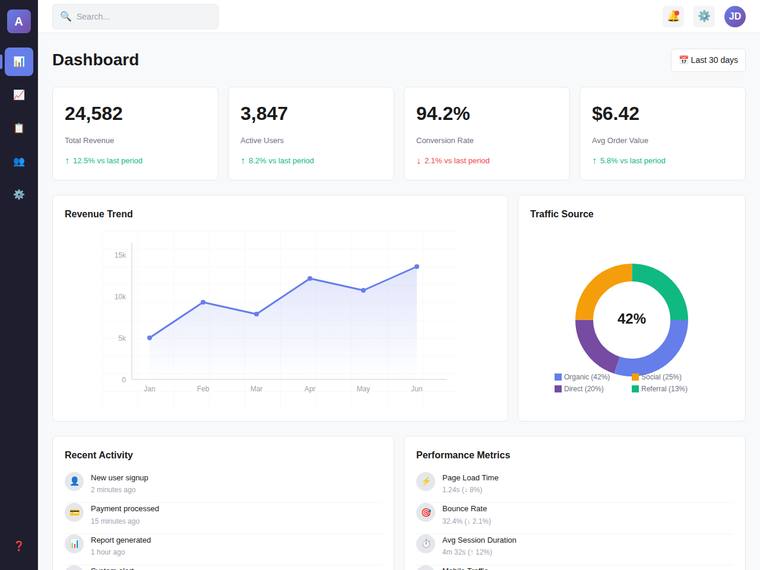
Task: Click the 'Revenue Trend' heading
Action: point(98,214)
